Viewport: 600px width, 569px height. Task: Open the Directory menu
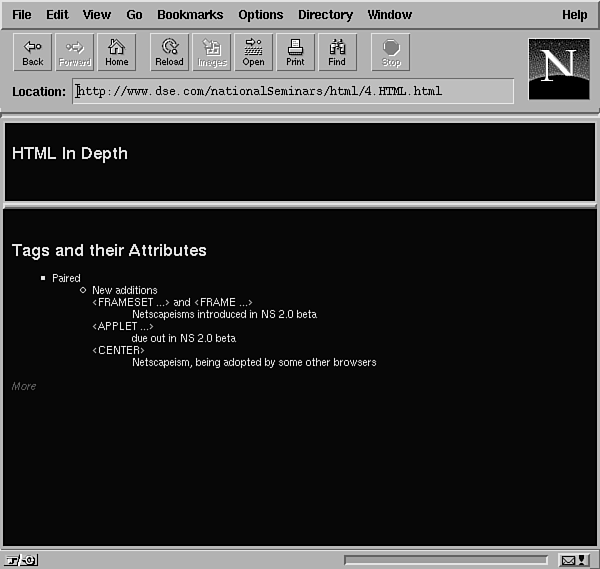(325, 15)
